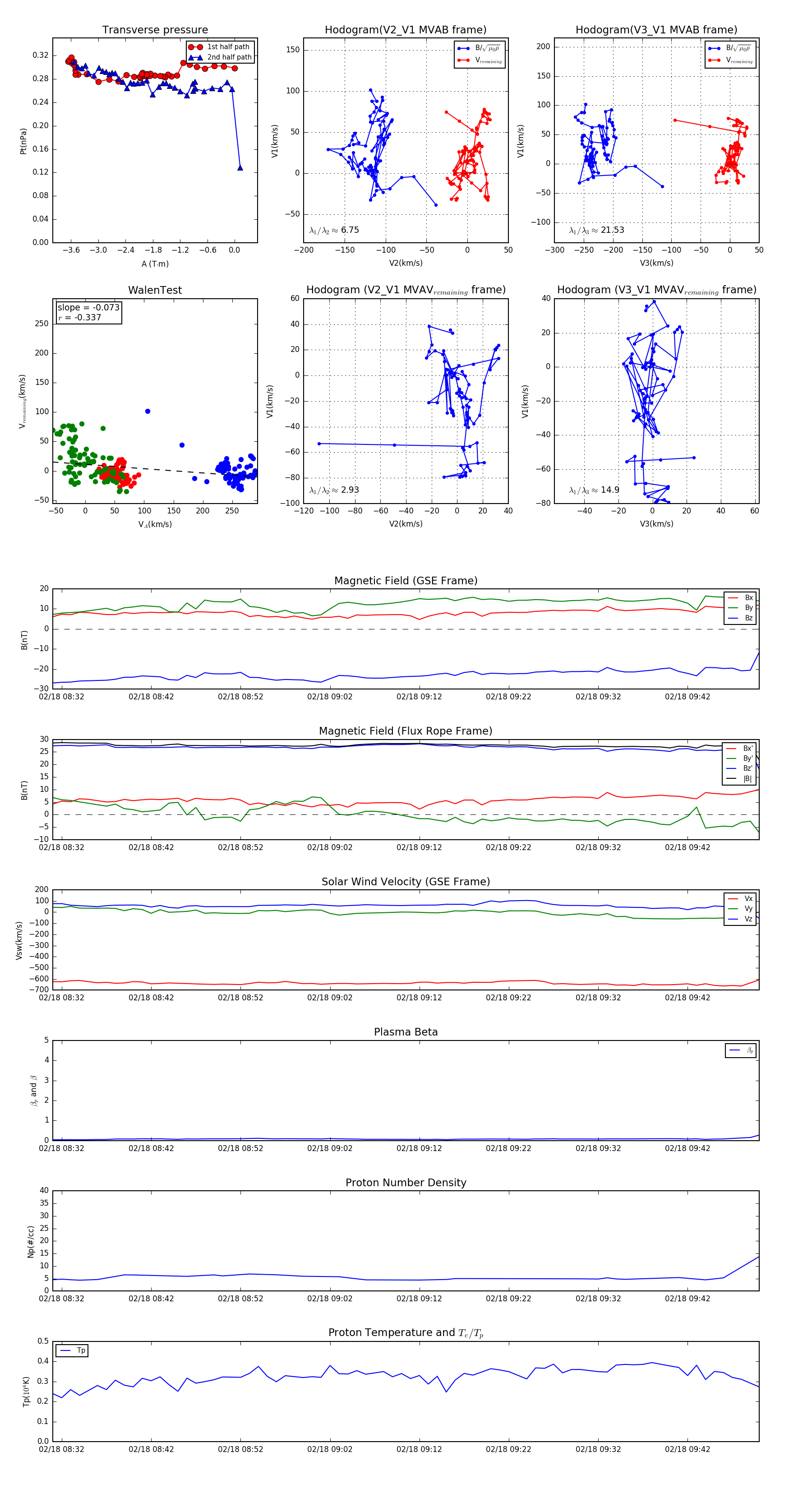Click the final low blue triangle in Transverse pressure

[240, 168]
